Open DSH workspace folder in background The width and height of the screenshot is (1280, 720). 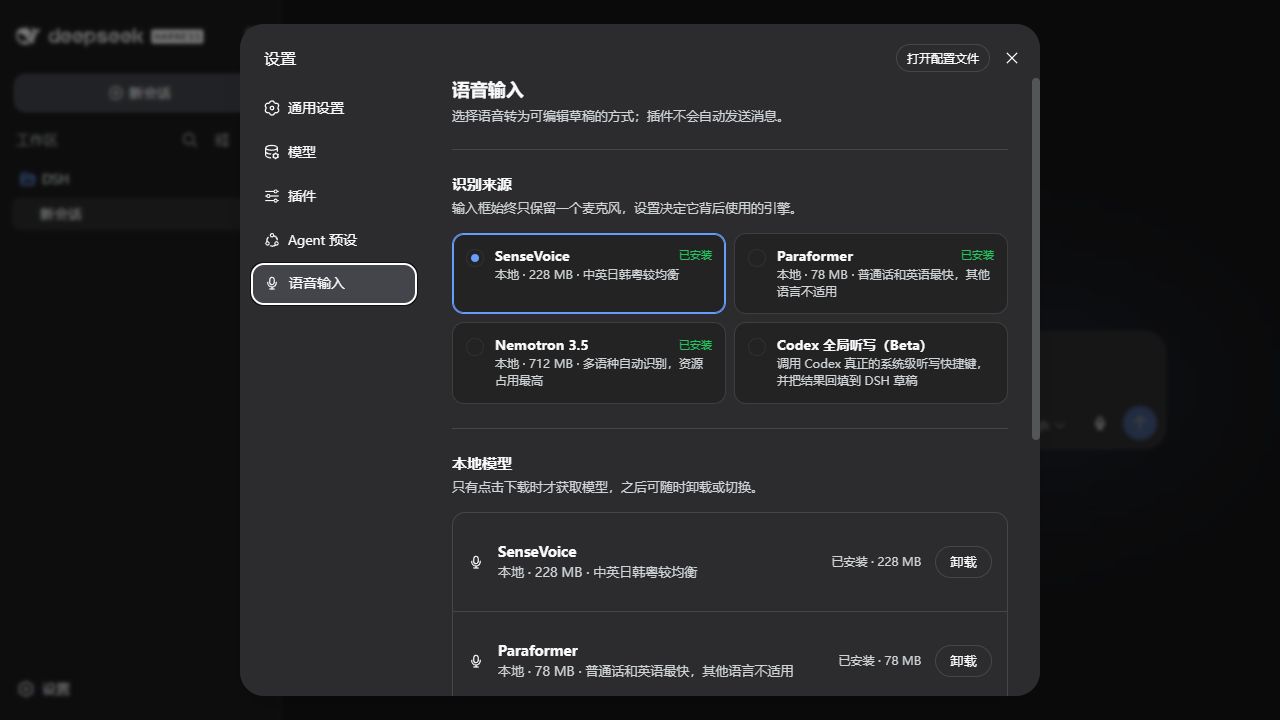click(x=56, y=179)
